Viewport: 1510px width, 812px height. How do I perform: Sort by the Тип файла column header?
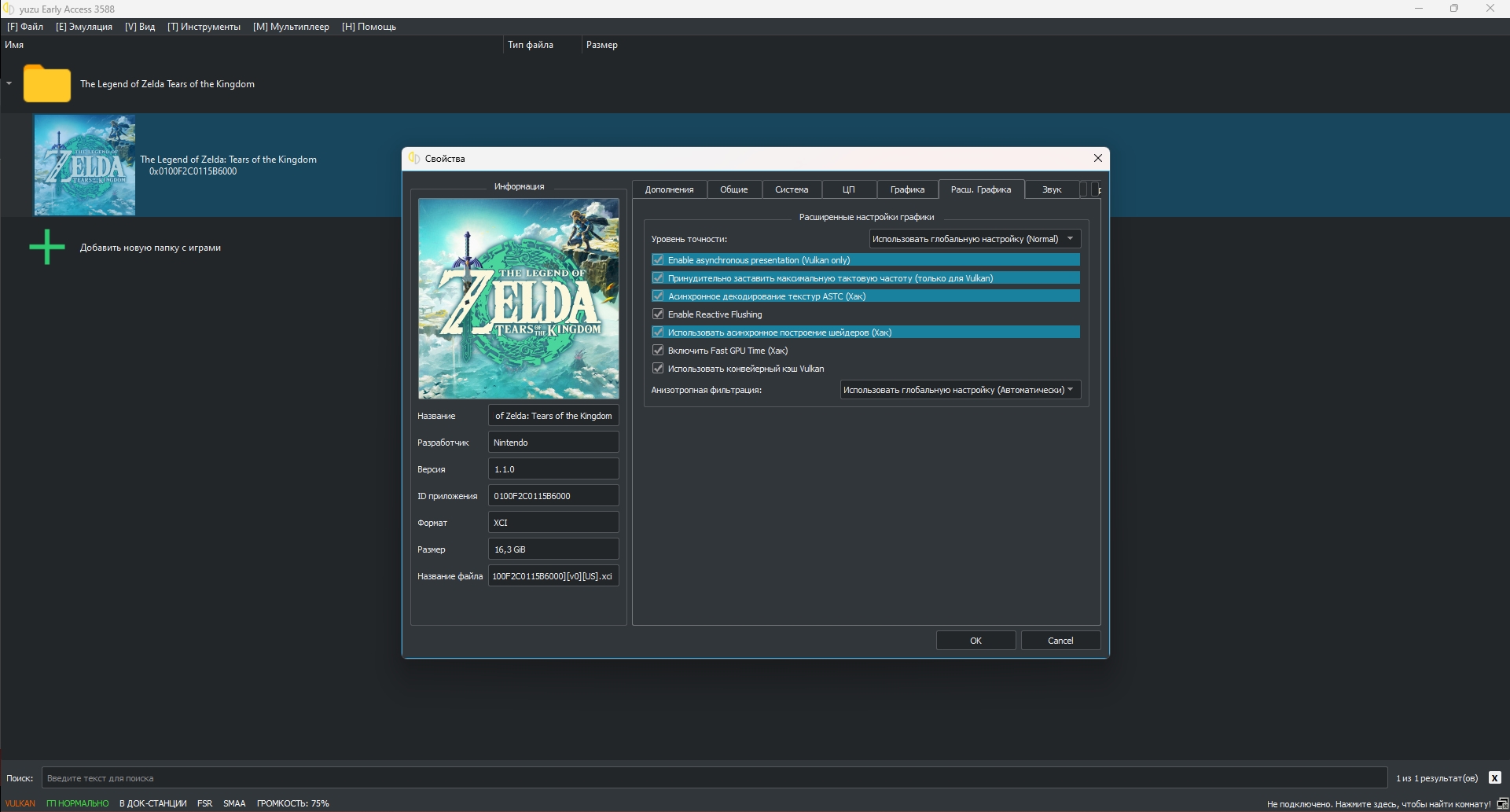point(542,45)
